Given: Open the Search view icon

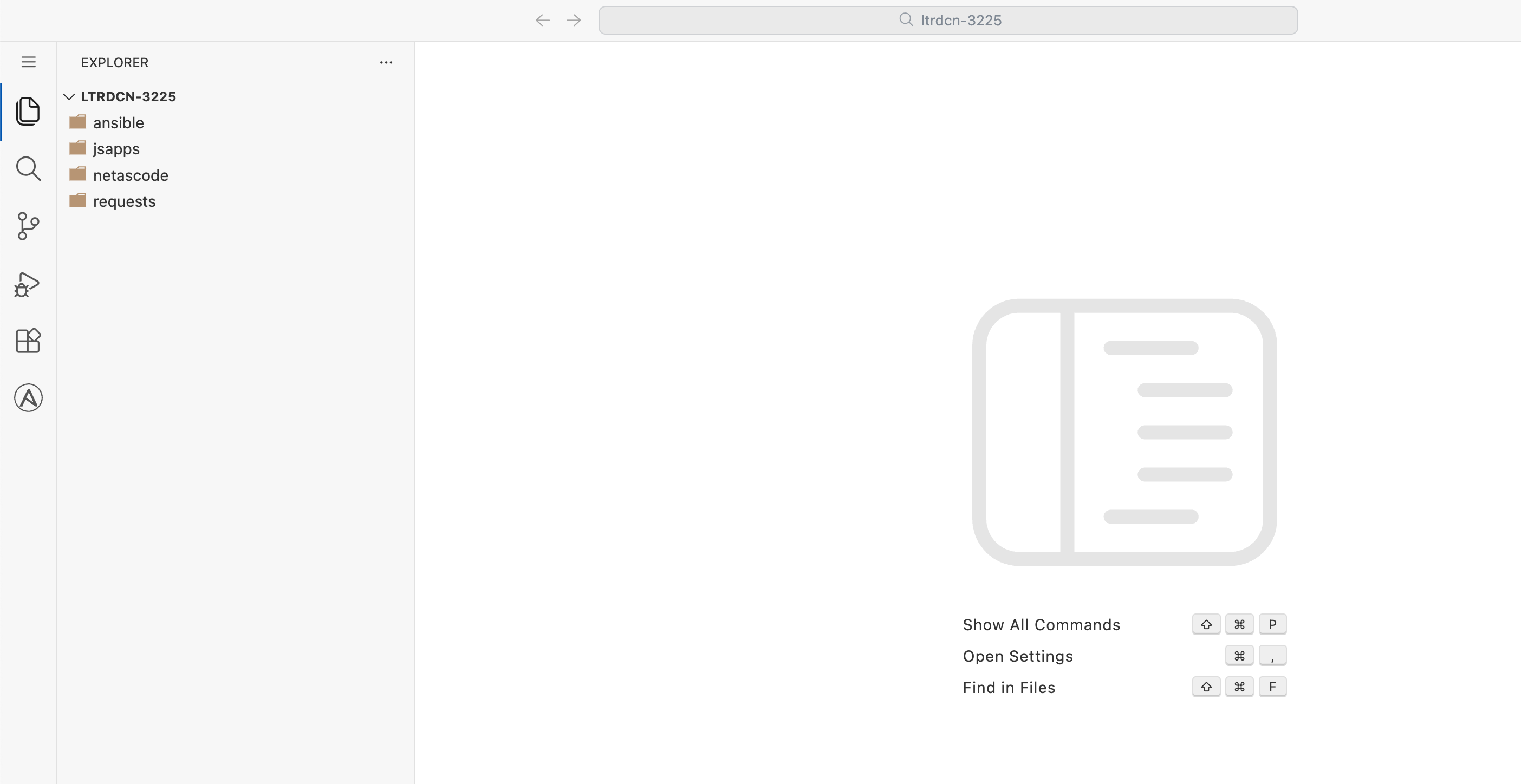Looking at the screenshot, I should pos(28,169).
